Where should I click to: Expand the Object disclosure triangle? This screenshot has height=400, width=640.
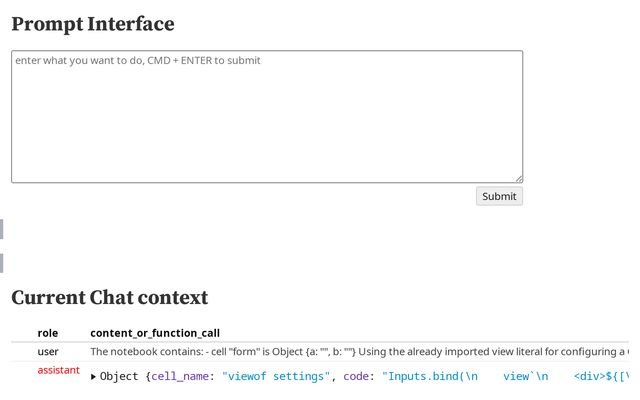94,377
